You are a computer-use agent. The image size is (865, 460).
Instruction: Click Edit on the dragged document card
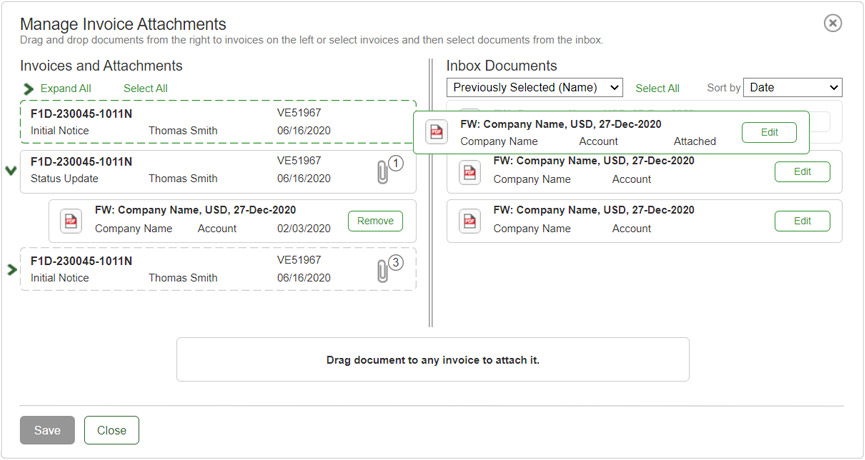point(769,132)
